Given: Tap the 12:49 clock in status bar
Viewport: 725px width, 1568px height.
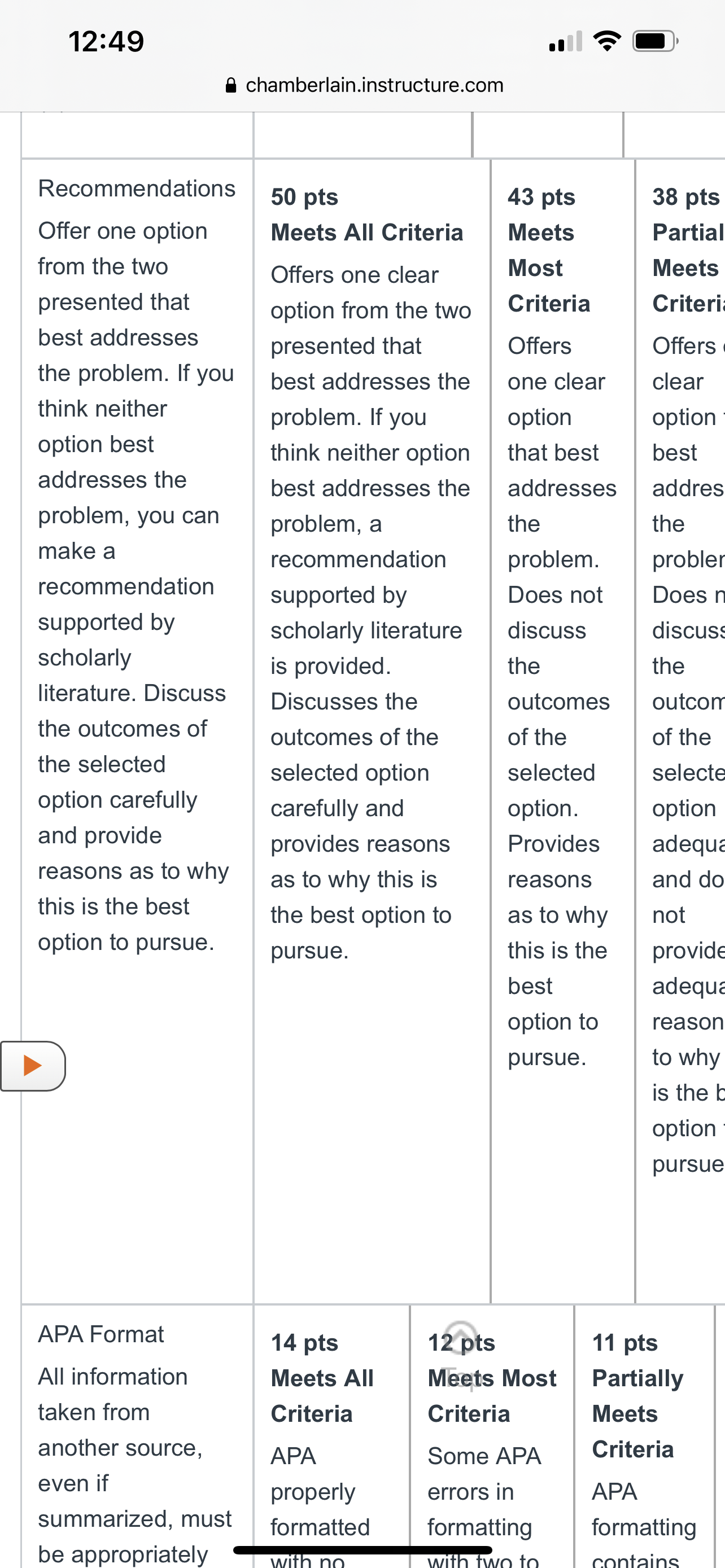Looking at the screenshot, I should point(106,41).
